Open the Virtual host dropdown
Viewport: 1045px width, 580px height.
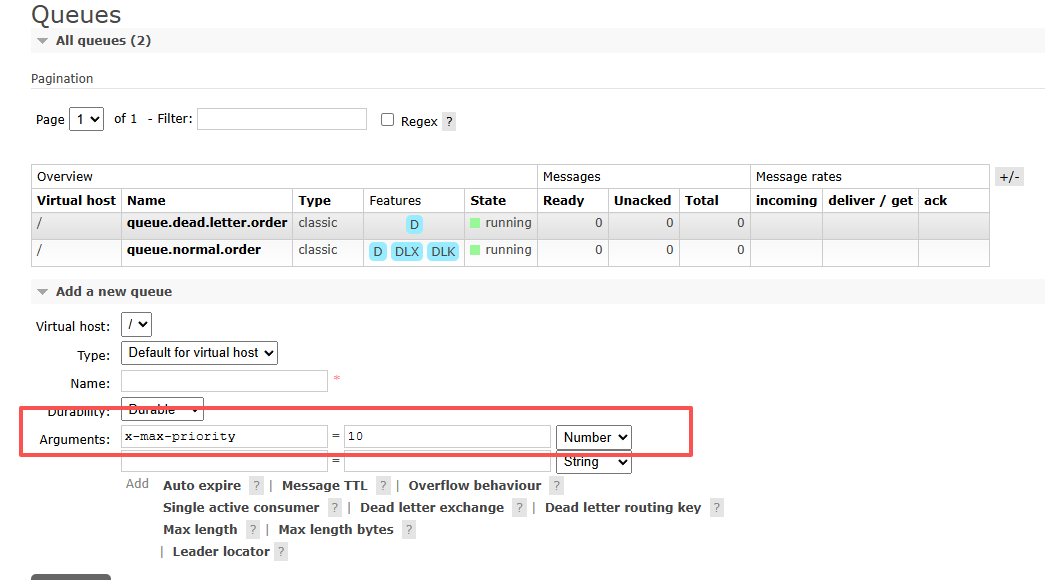click(136, 325)
